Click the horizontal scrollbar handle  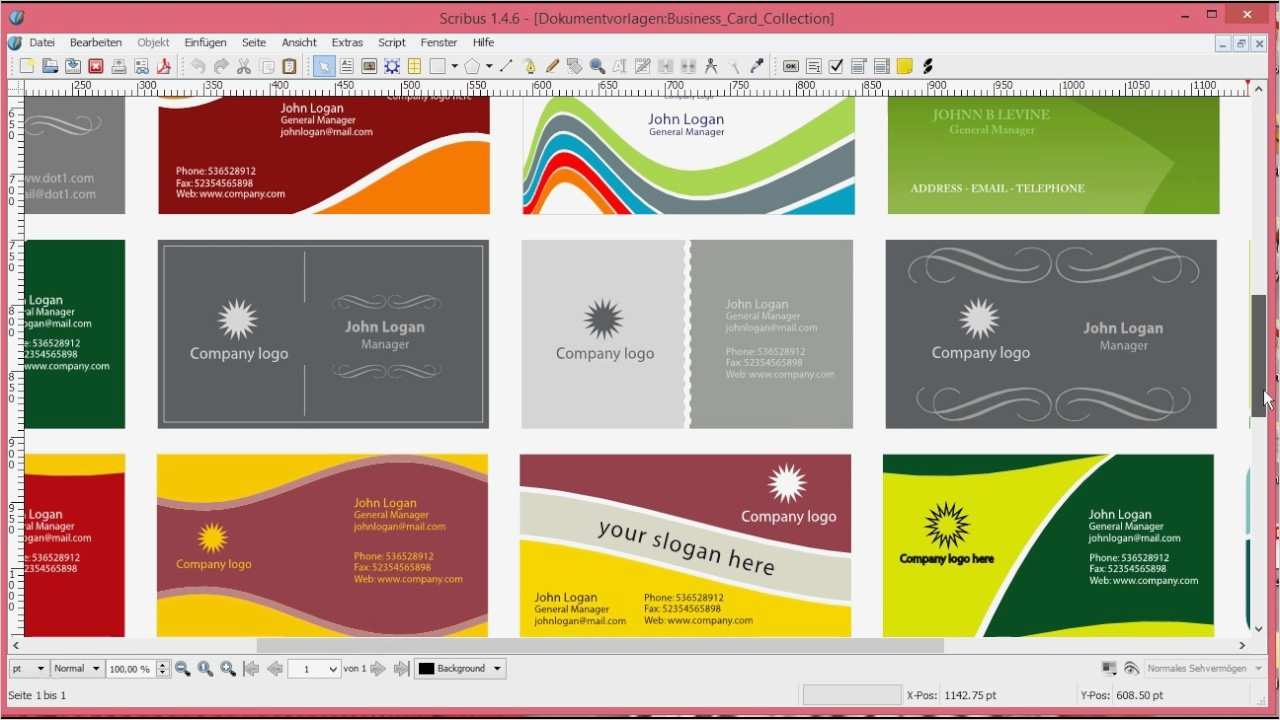pos(600,646)
